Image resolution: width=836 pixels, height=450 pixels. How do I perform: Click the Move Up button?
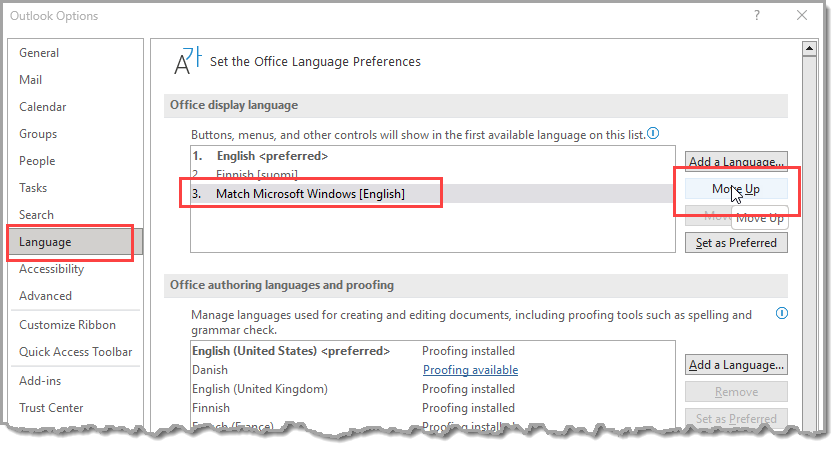(x=736, y=189)
